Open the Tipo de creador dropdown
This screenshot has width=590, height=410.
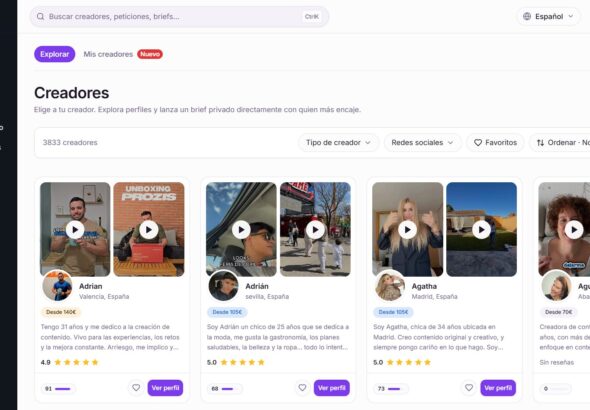coord(338,143)
